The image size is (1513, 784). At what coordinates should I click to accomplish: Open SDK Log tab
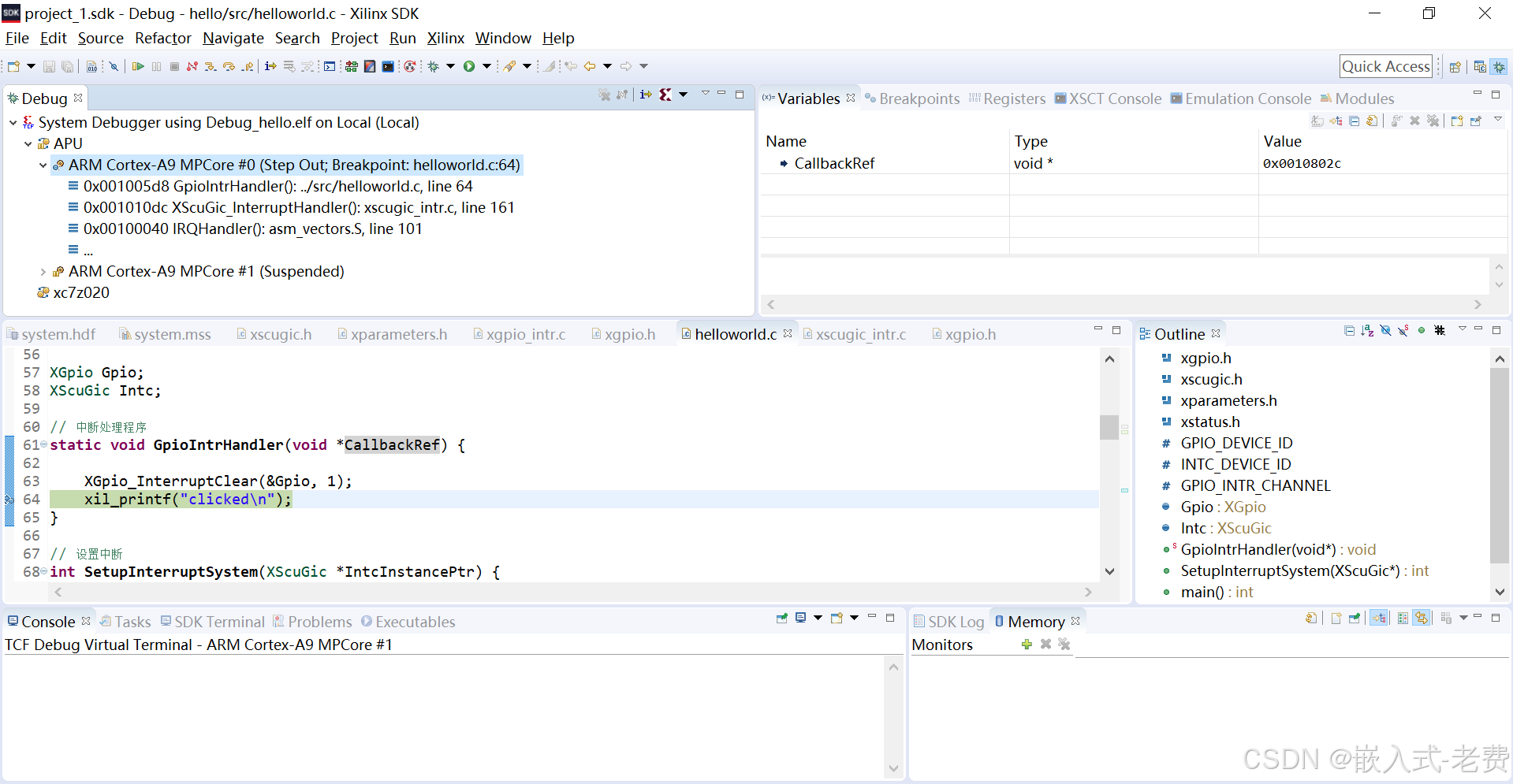948,622
